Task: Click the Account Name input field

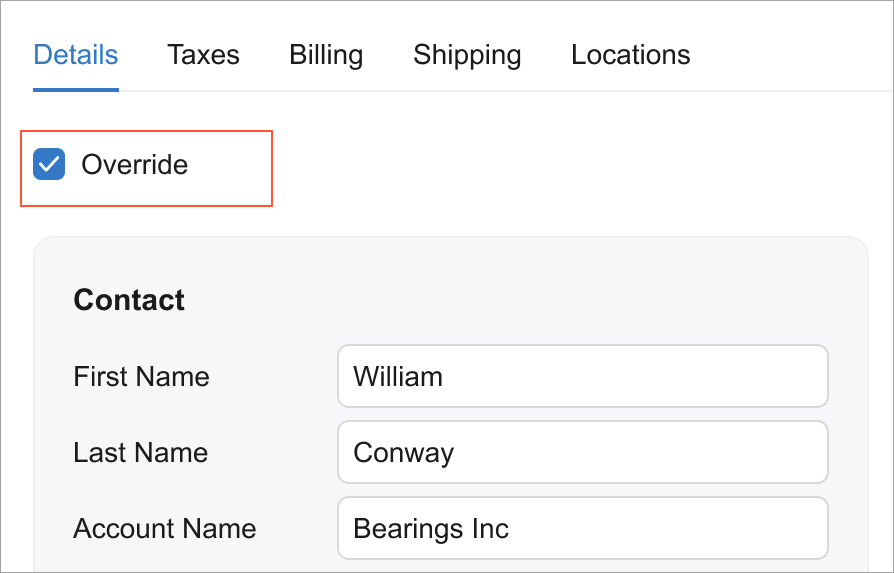Action: (582, 528)
